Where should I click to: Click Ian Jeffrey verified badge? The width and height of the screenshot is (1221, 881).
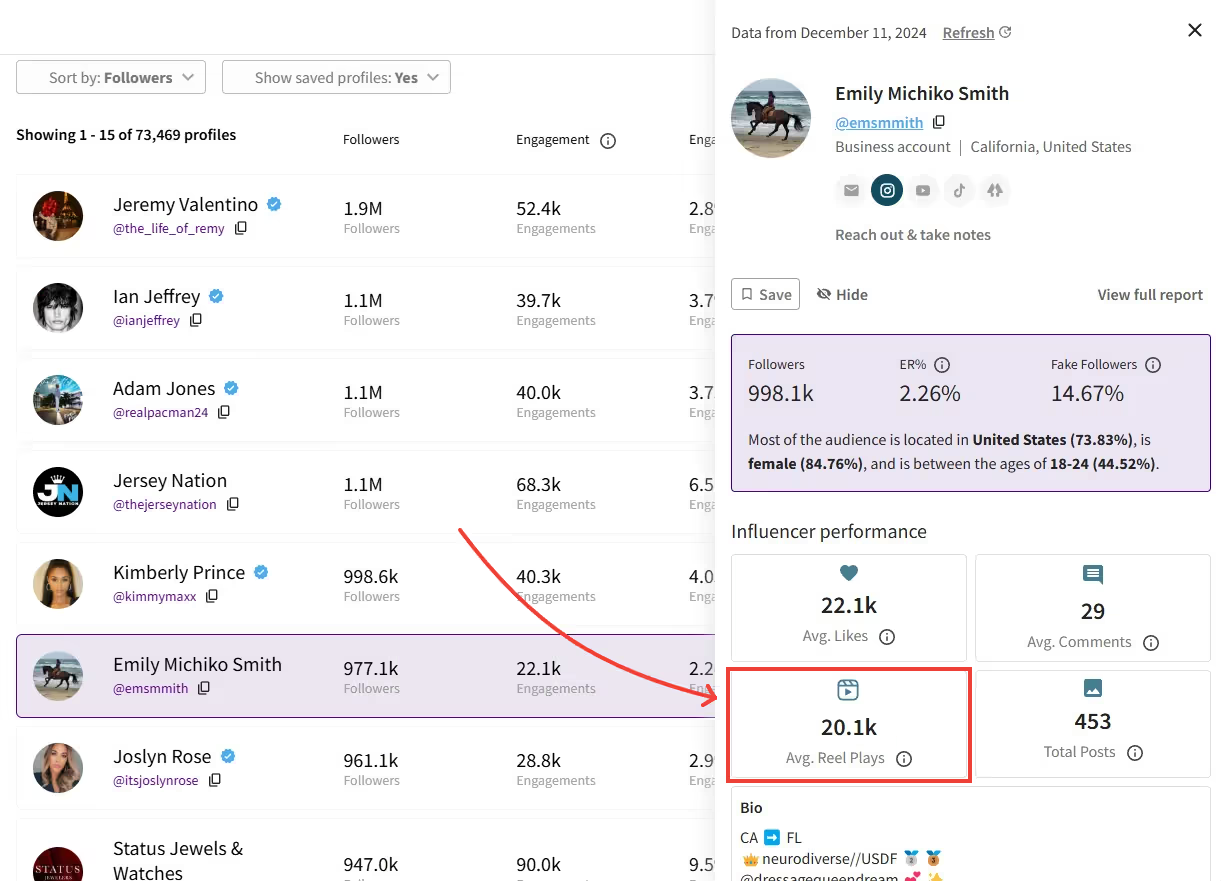point(216,296)
